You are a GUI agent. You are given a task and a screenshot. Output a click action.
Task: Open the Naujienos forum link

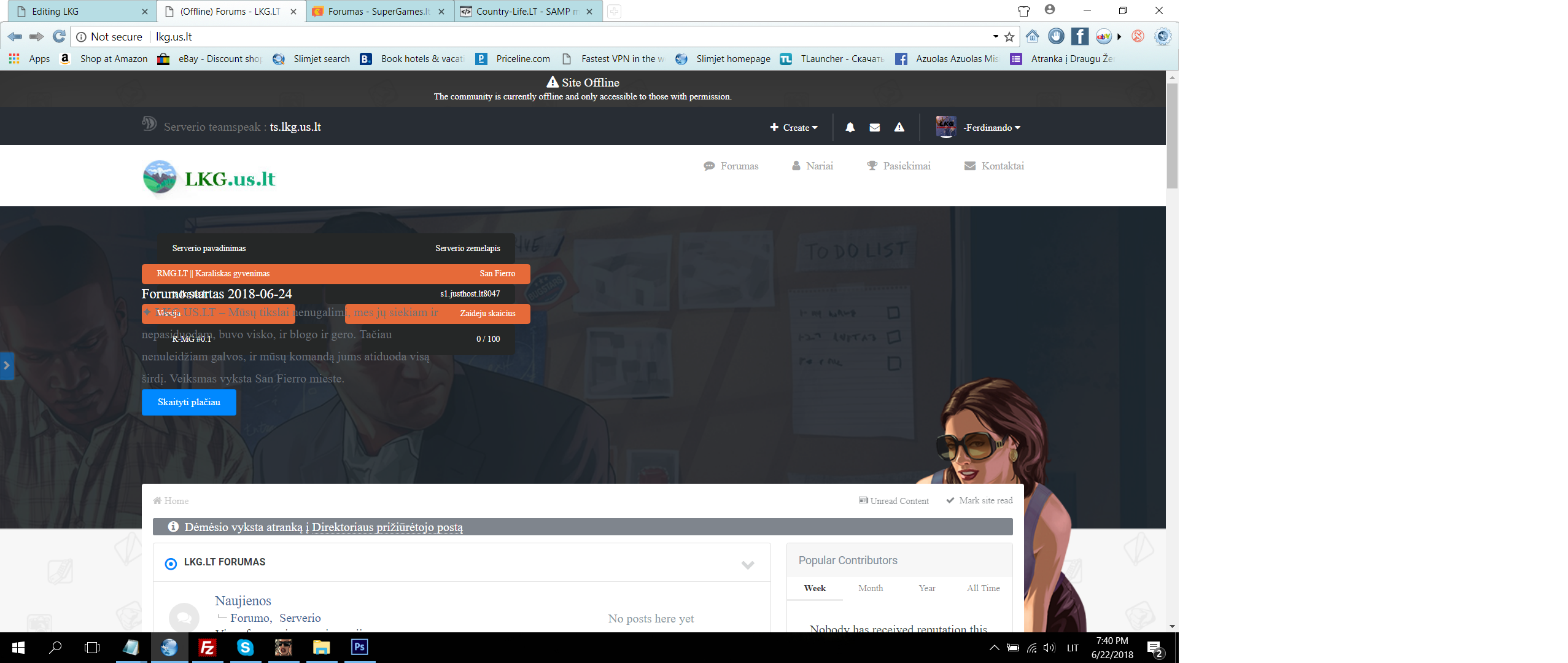pos(243,600)
